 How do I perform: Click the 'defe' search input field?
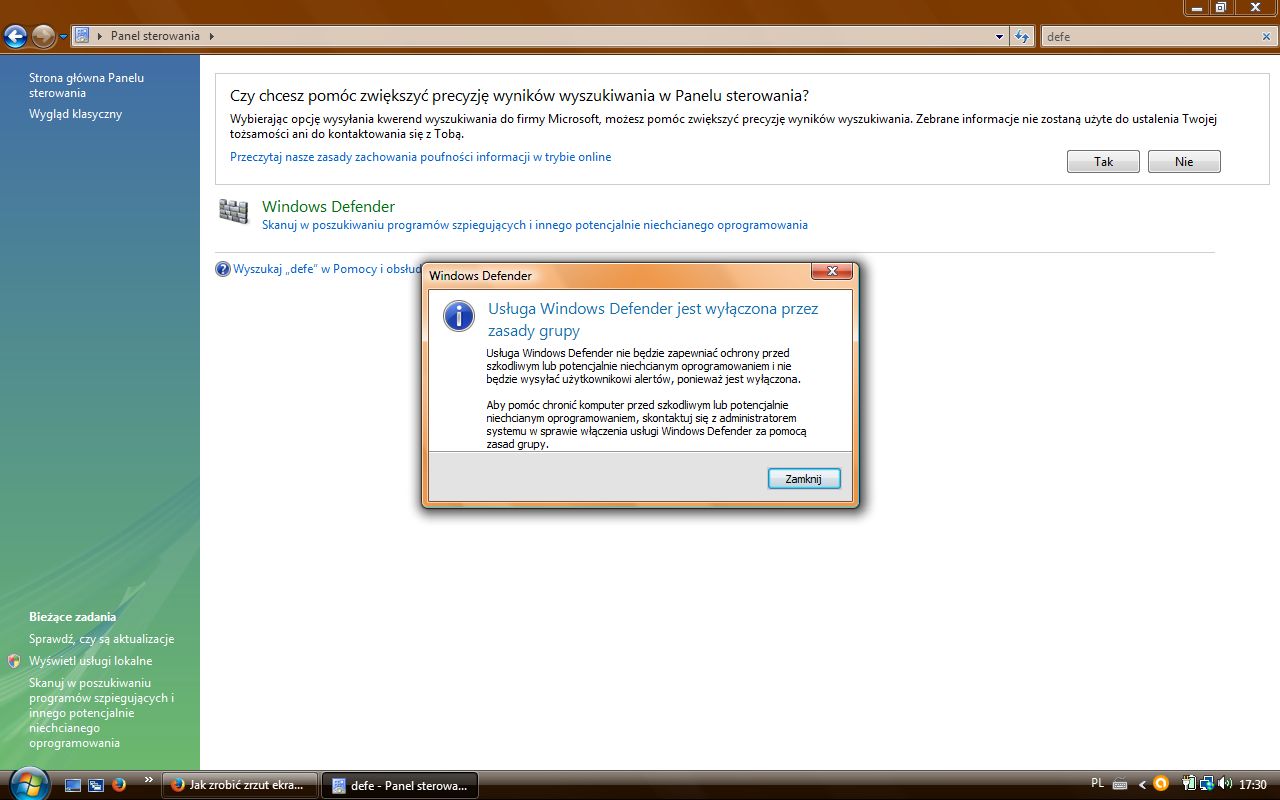click(1150, 37)
